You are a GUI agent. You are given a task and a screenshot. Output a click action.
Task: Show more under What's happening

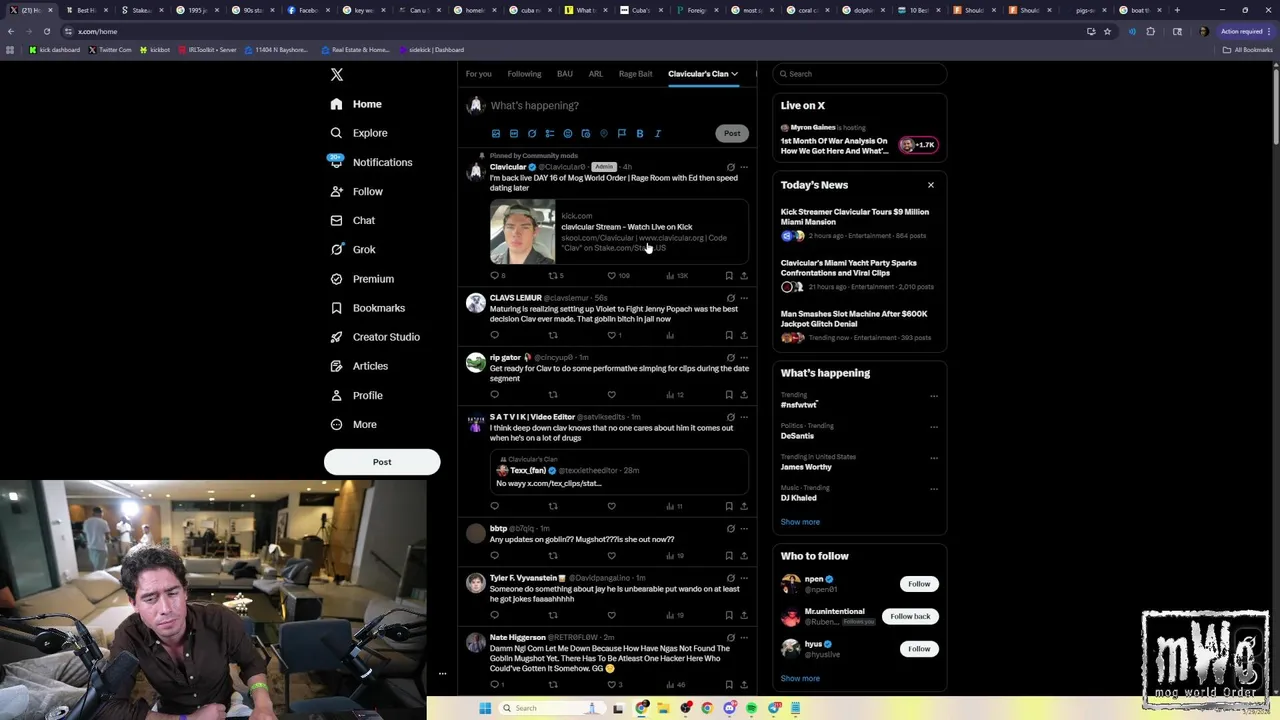pyautogui.click(x=800, y=522)
